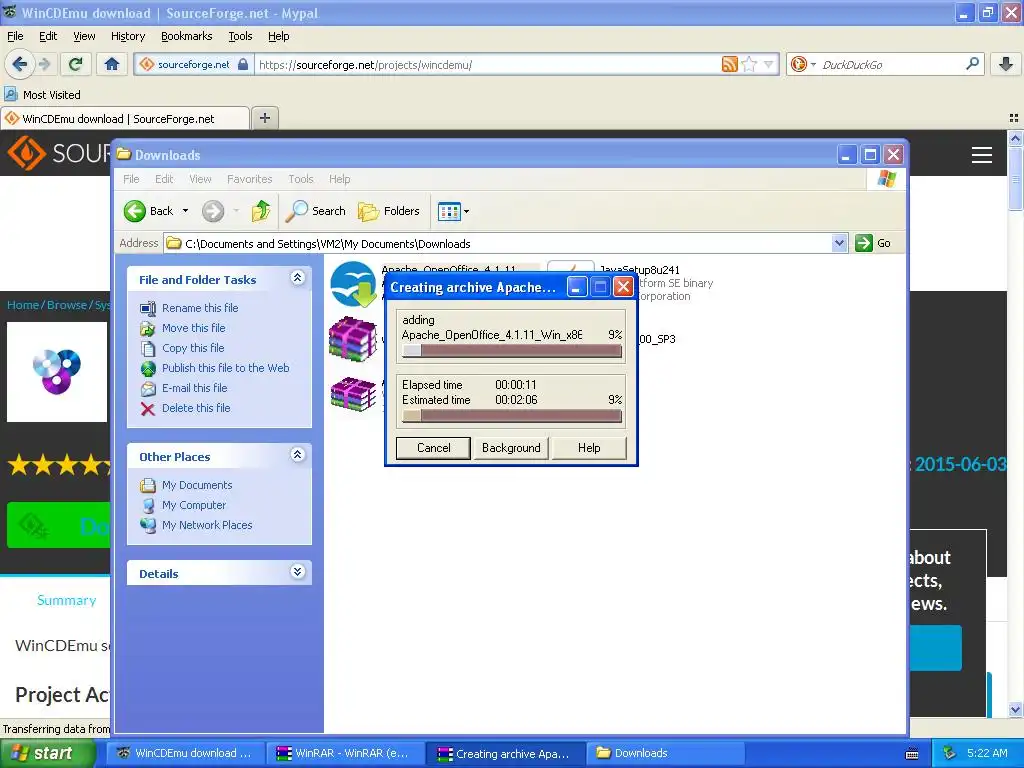This screenshot has width=1024, height=768.
Task: Reload the SourceForge page
Action: point(75,64)
